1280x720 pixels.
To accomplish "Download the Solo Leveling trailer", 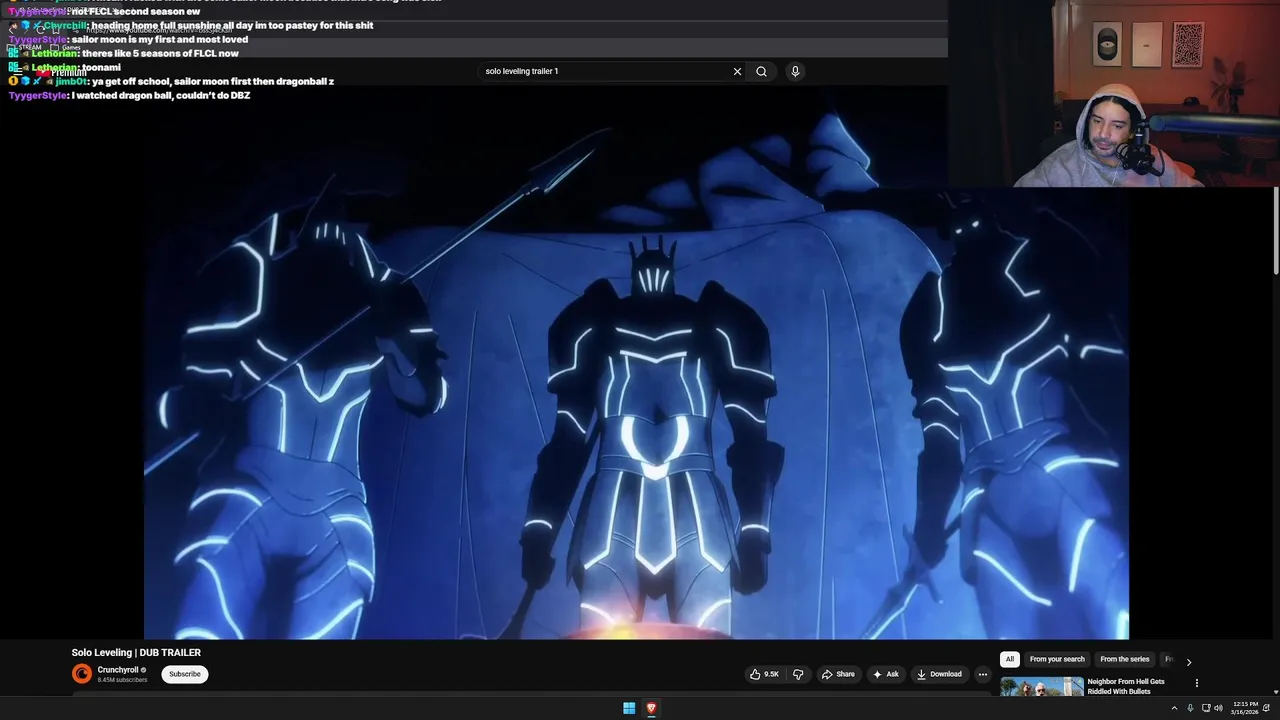I will (x=939, y=674).
